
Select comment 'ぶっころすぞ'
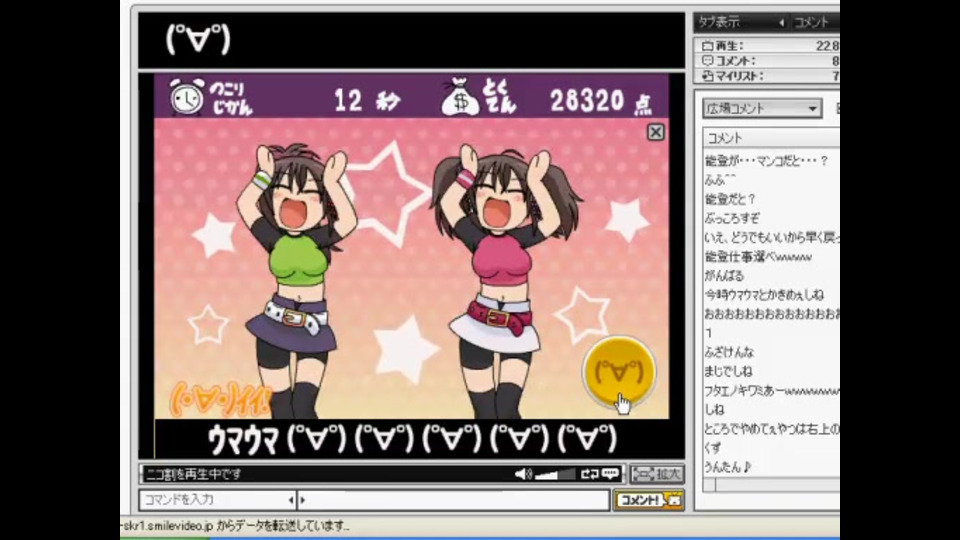[732, 218]
